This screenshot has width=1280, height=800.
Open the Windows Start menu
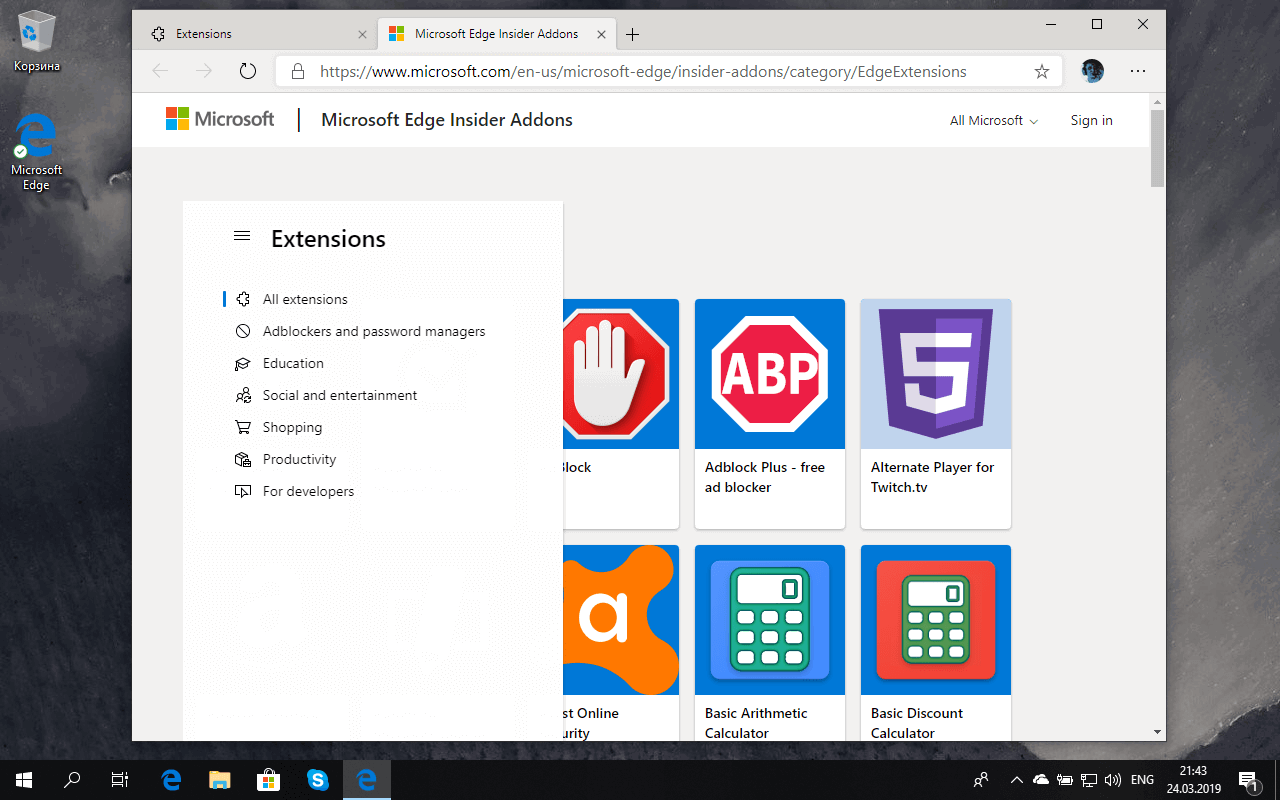(24, 780)
